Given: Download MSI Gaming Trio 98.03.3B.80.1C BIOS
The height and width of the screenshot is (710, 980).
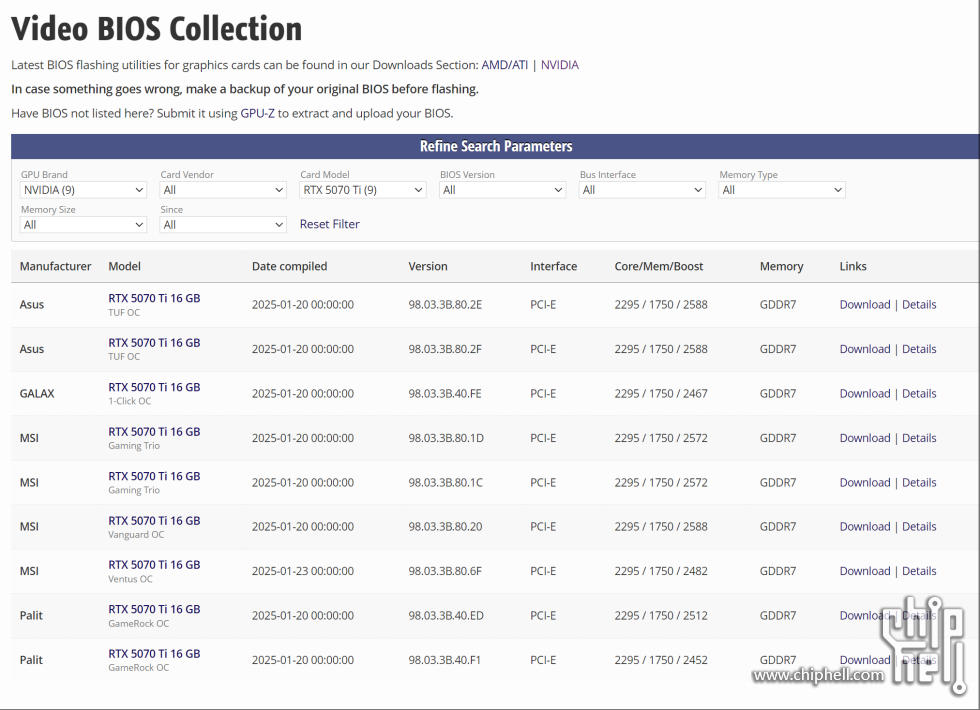Looking at the screenshot, I should 864,482.
